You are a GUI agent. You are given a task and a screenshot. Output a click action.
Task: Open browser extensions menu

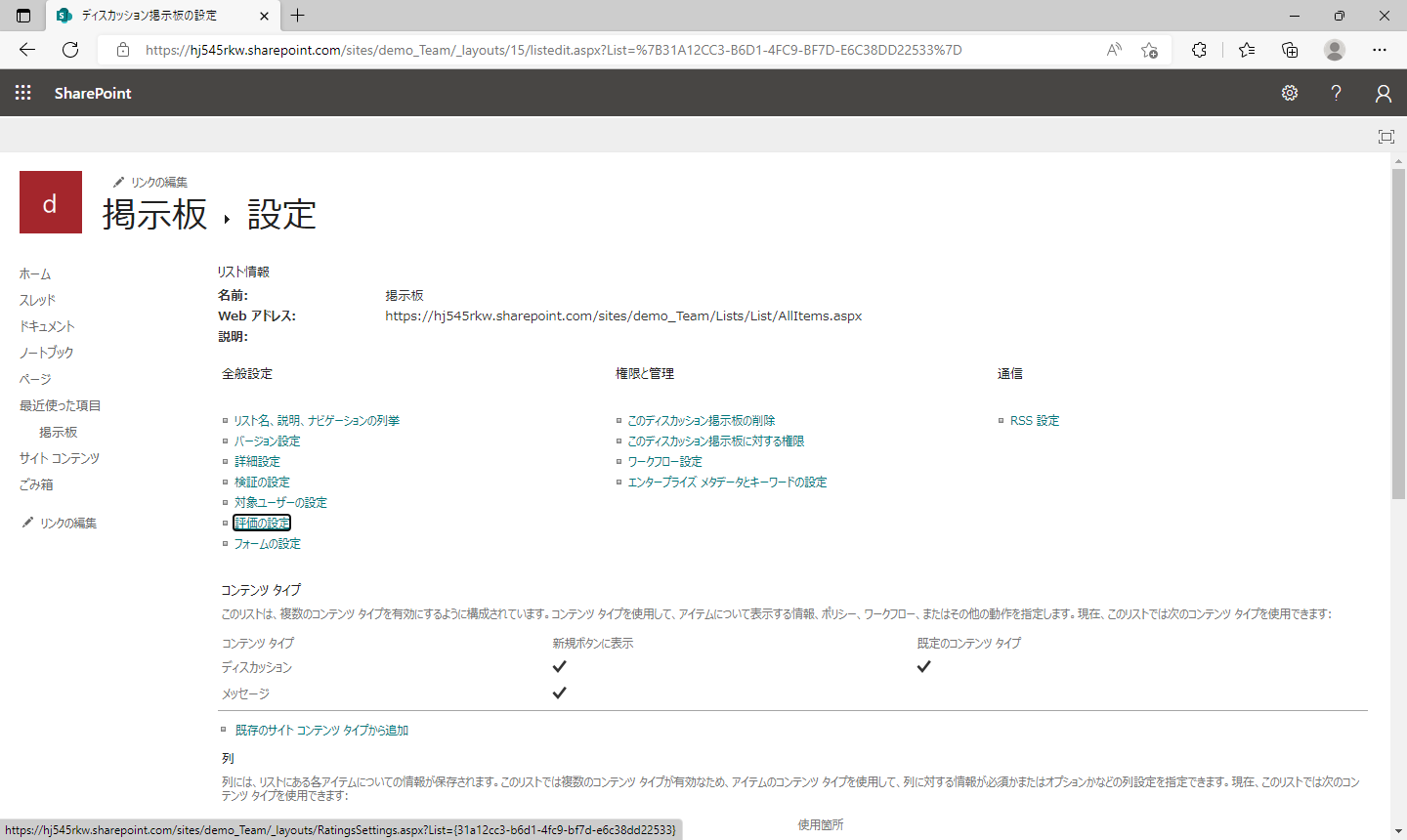(1199, 50)
